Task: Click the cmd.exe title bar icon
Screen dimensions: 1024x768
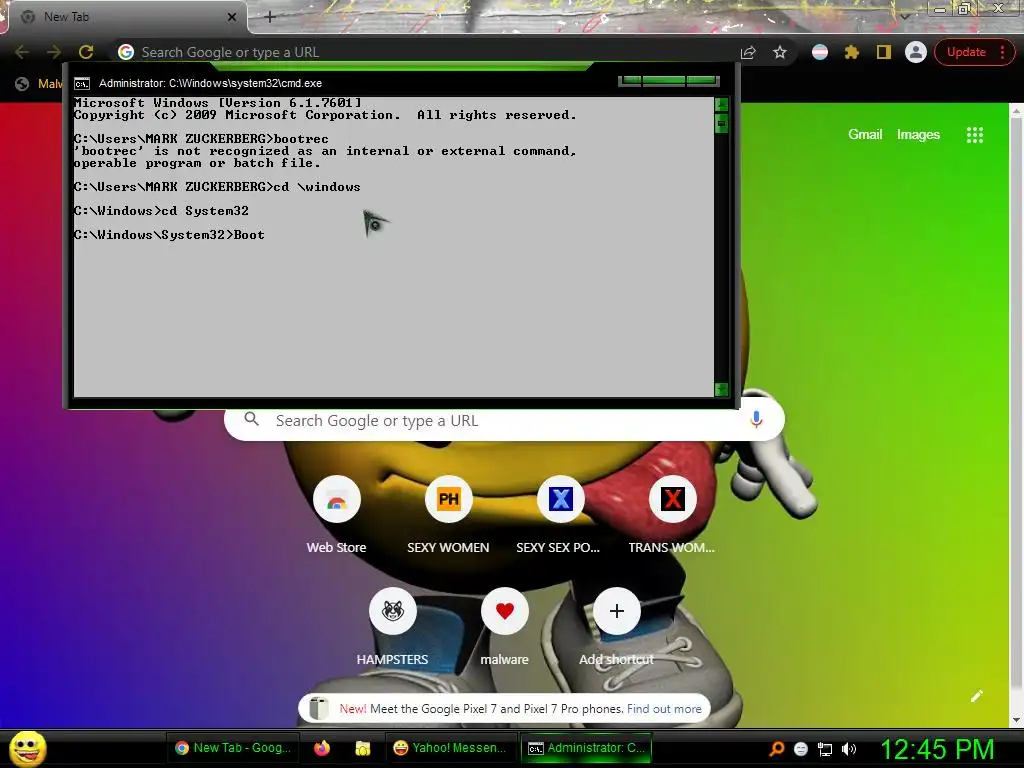Action: (x=82, y=84)
